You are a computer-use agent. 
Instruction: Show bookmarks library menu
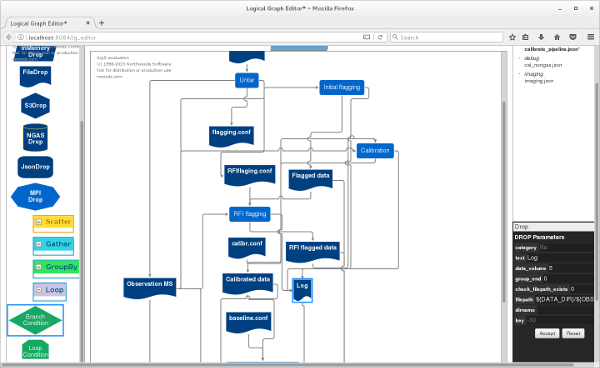pyautogui.click(x=525, y=37)
